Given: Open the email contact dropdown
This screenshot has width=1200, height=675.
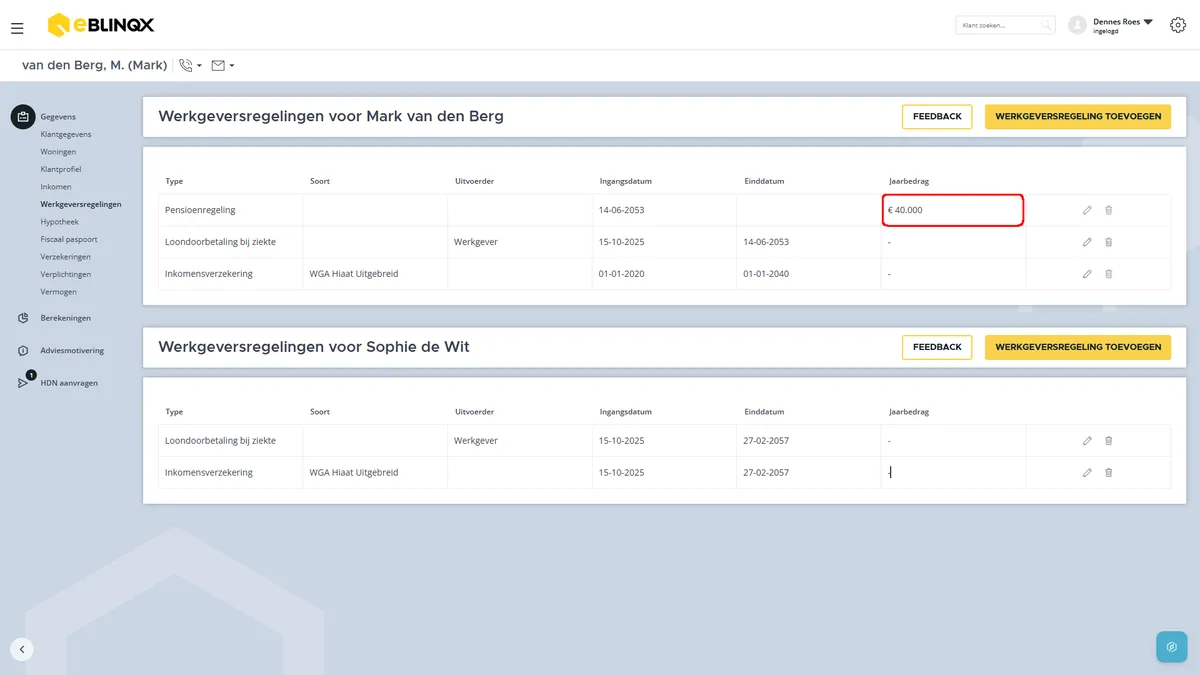Looking at the screenshot, I should point(223,66).
